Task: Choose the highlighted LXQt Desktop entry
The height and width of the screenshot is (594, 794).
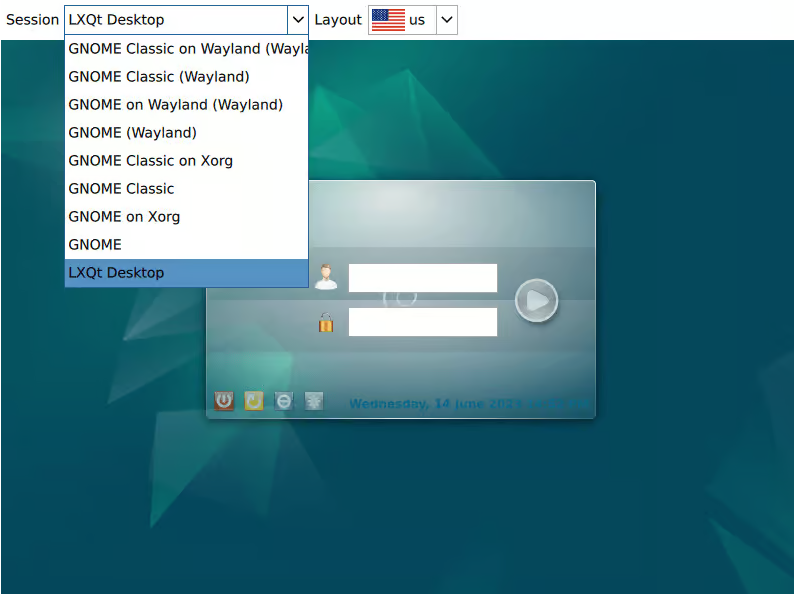Action: [x=186, y=273]
